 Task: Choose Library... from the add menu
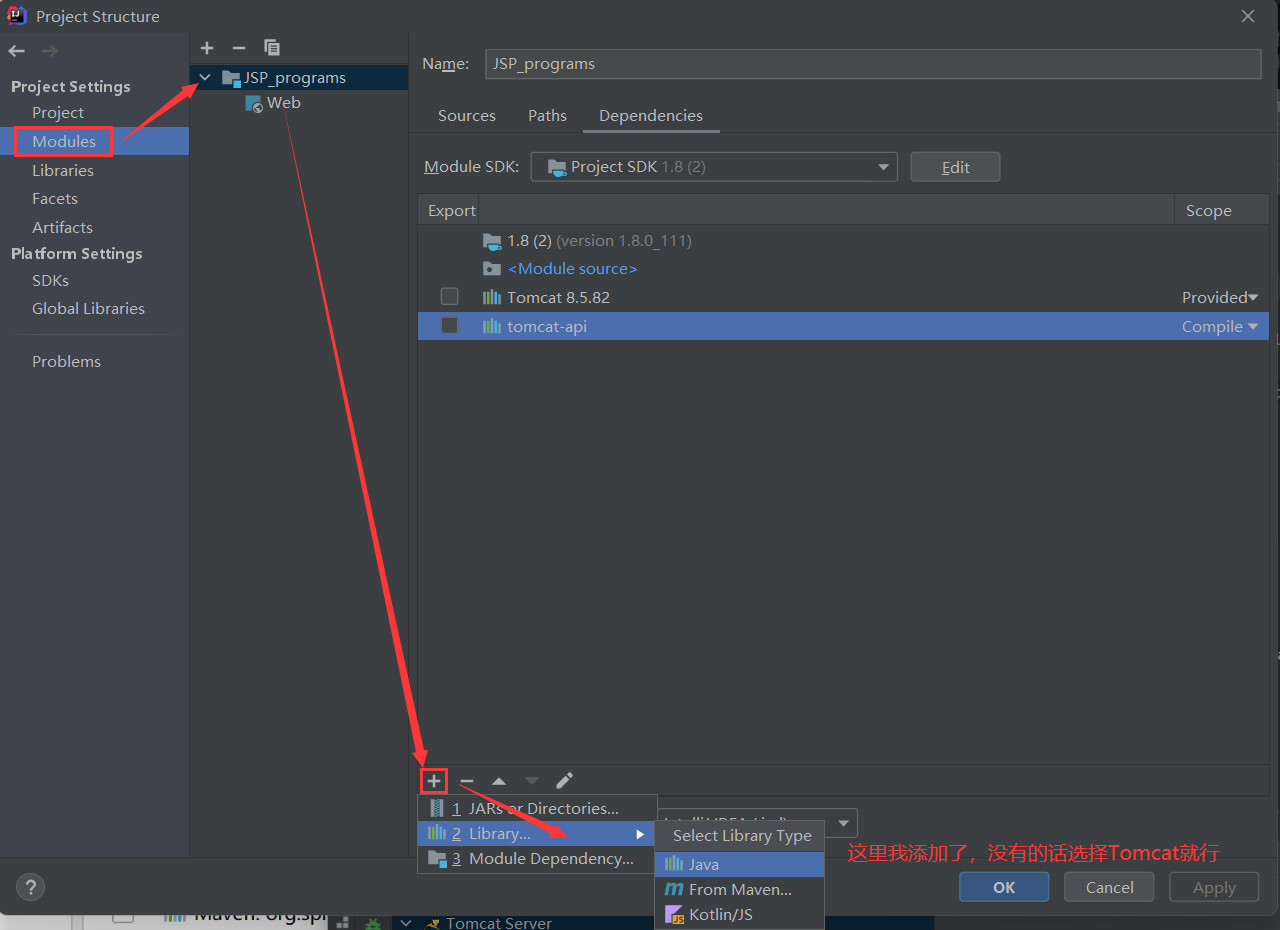pos(537,833)
